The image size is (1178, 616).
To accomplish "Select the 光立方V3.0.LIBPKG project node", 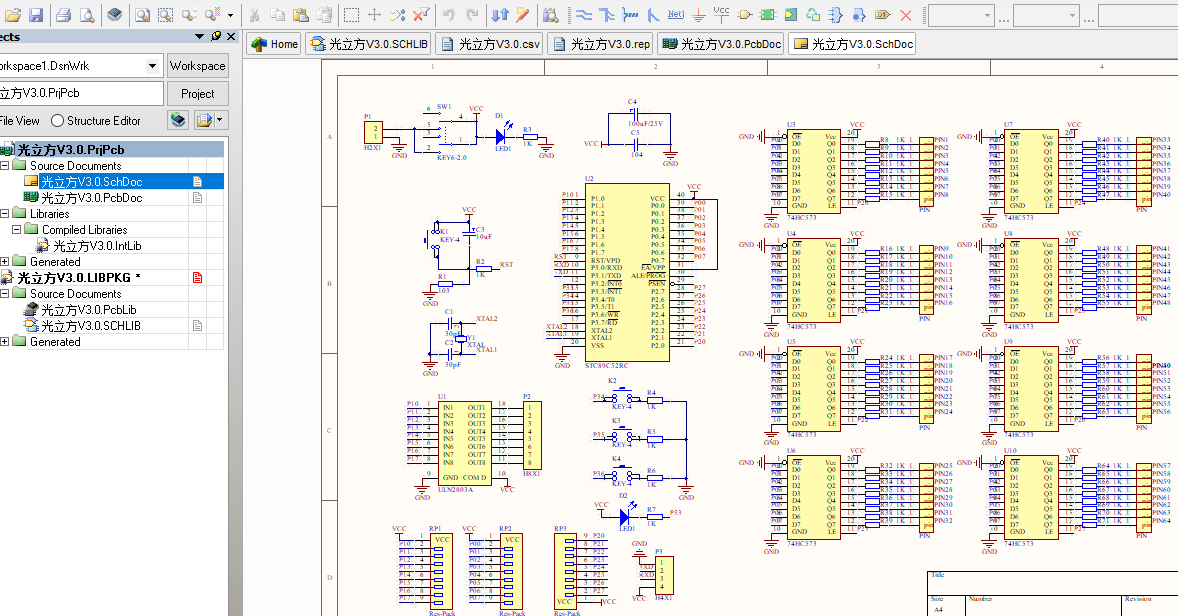I will 78,278.
